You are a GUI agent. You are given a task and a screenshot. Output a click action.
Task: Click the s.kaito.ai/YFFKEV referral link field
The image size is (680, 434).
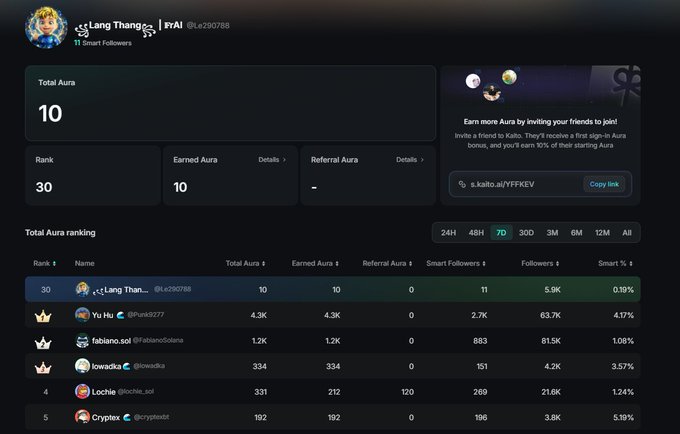click(540, 184)
